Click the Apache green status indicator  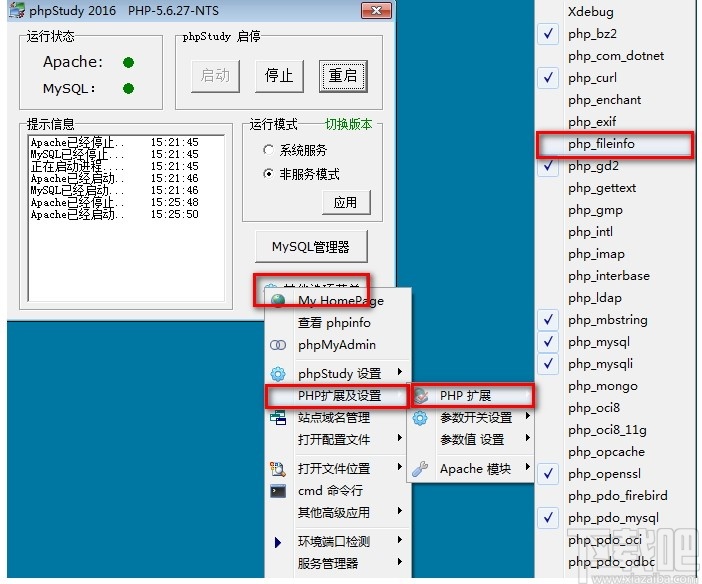(x=128, y=62)
